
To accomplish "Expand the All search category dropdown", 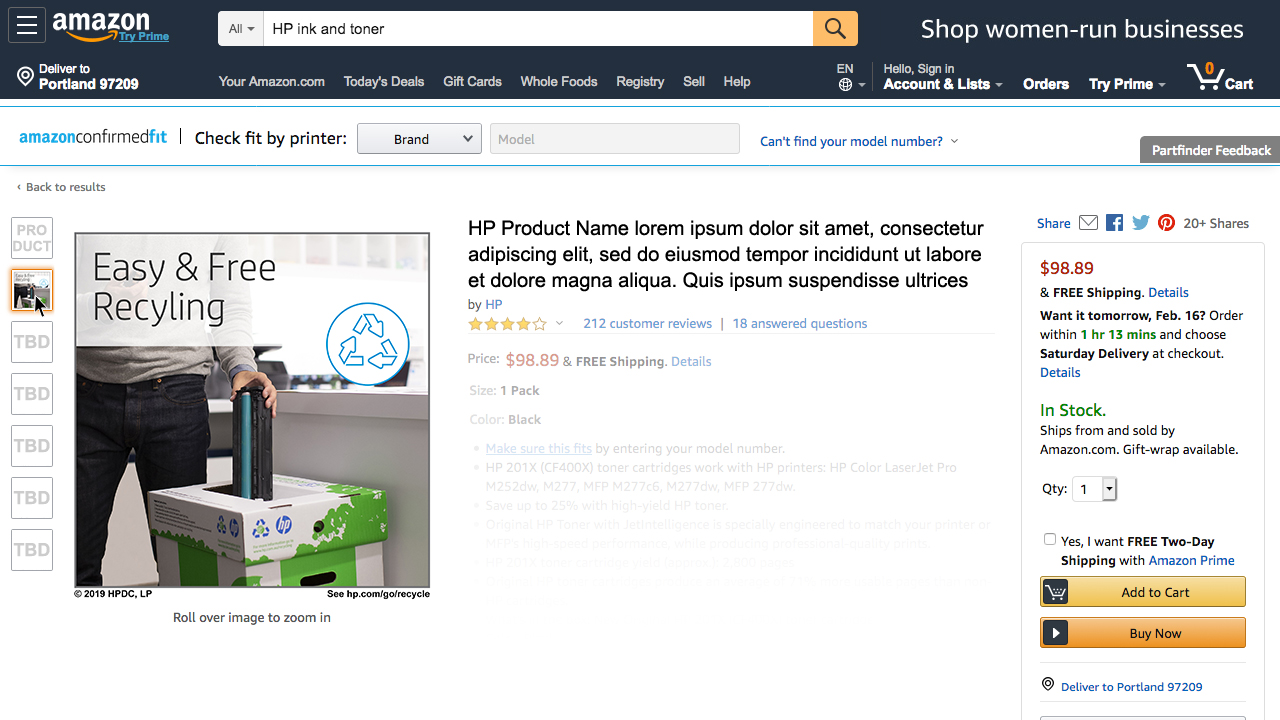I will pyautogui.click(x=241, y=29).
